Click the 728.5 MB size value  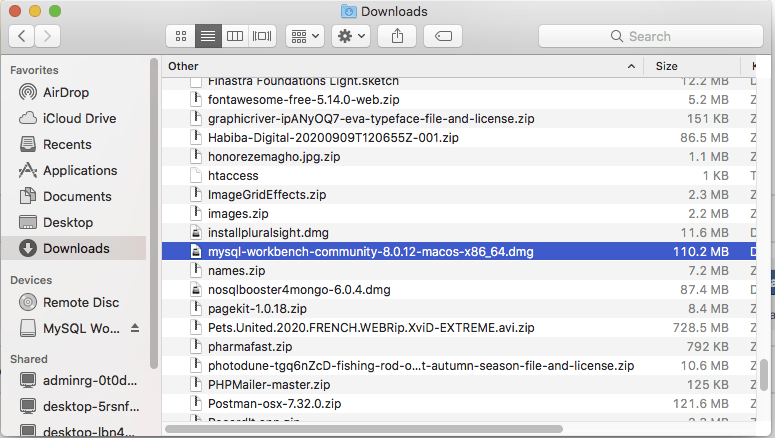(x=700, y=328)
